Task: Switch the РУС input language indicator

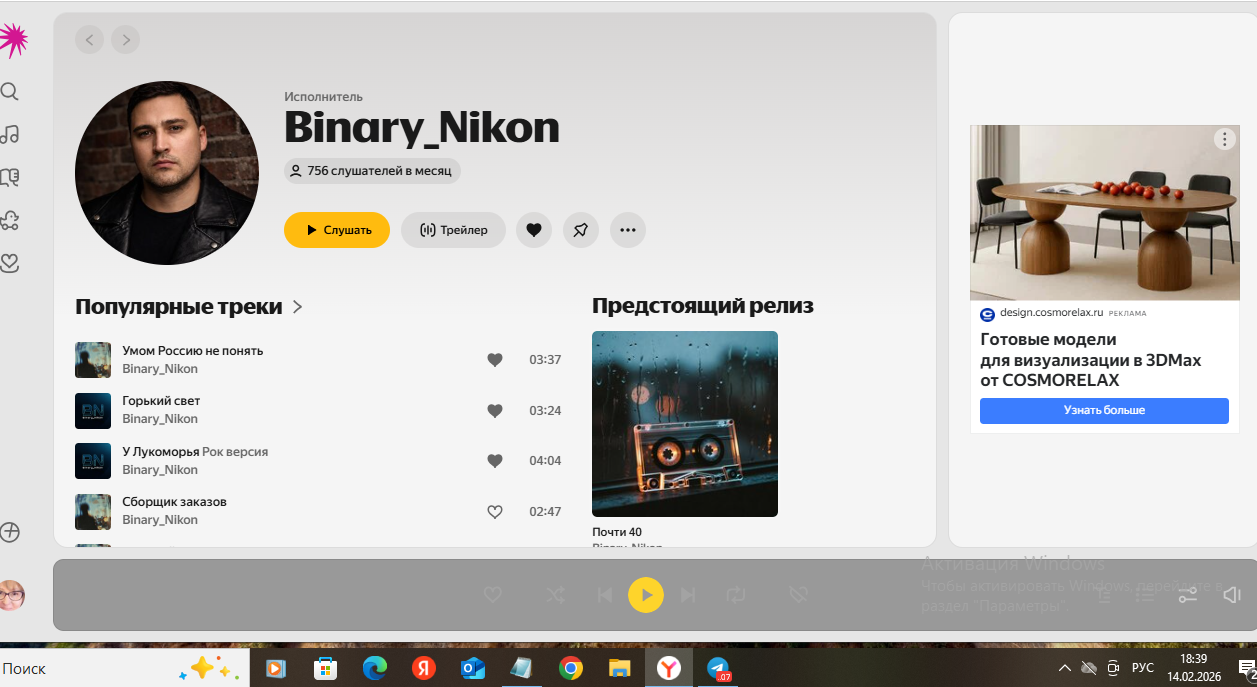Action: pos(1142,668)
